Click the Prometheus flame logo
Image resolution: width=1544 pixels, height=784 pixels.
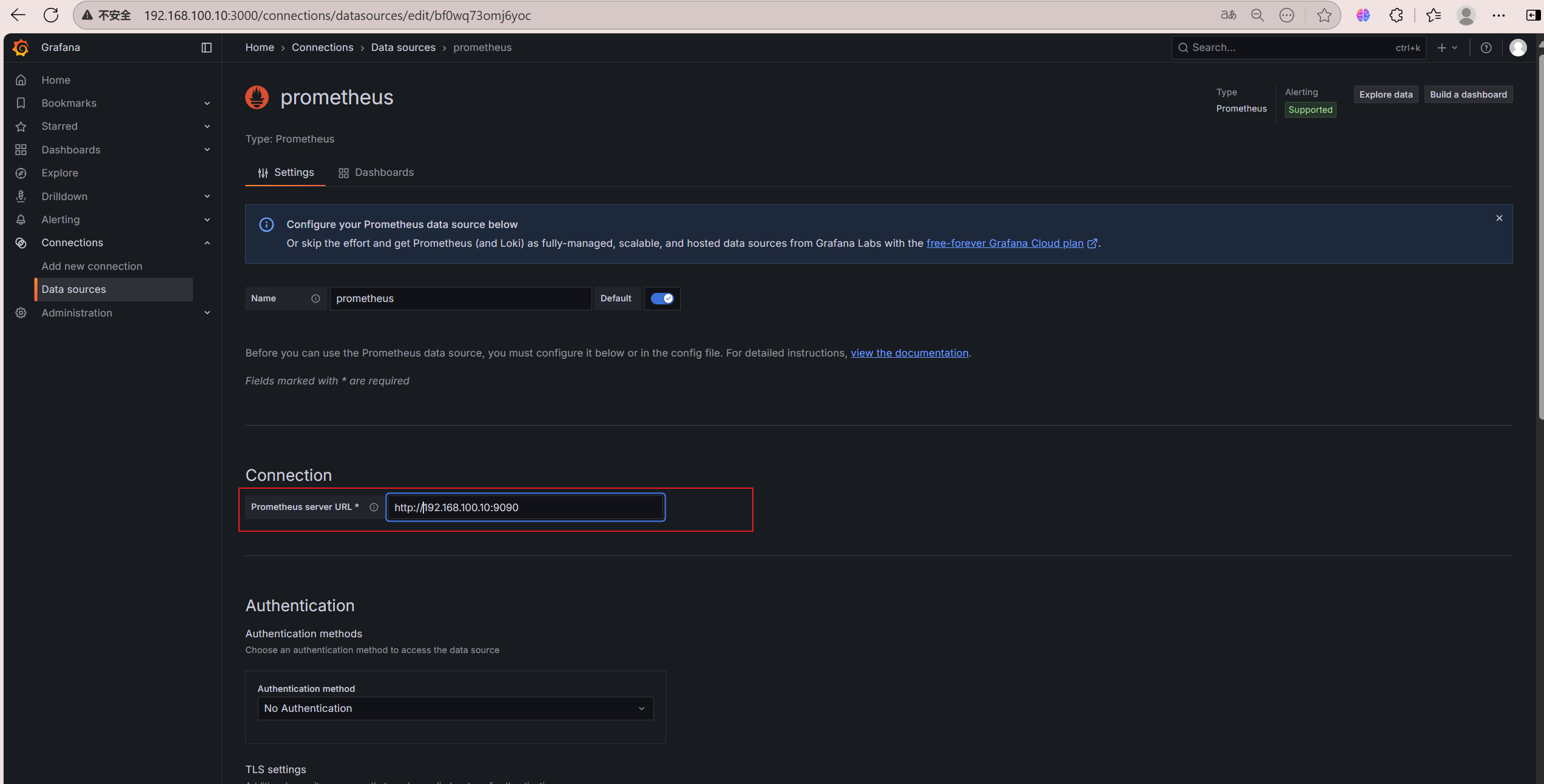point(257,97)
